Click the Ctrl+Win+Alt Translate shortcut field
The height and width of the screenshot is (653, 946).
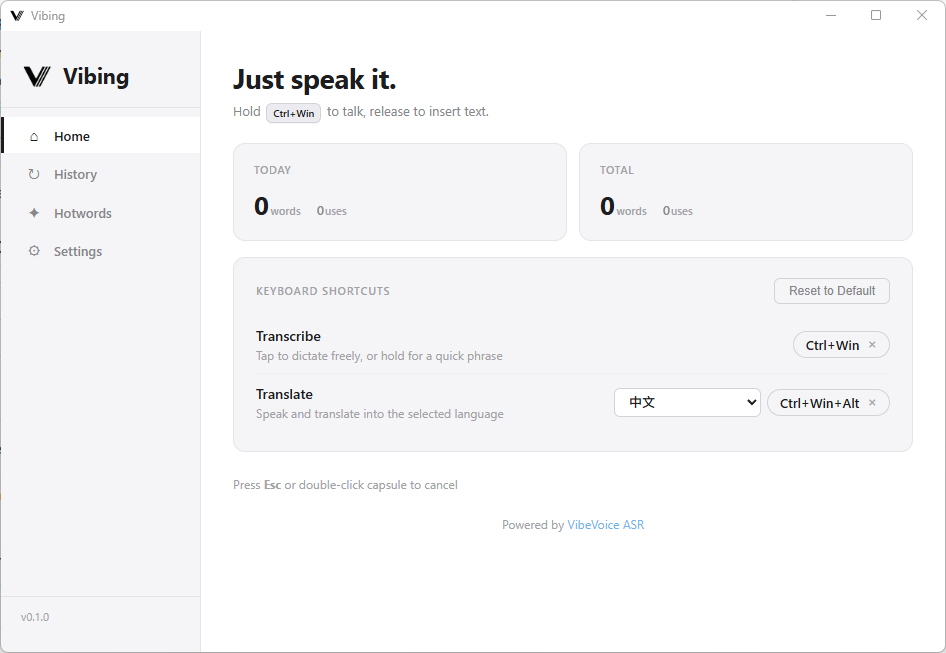(819, 403)
